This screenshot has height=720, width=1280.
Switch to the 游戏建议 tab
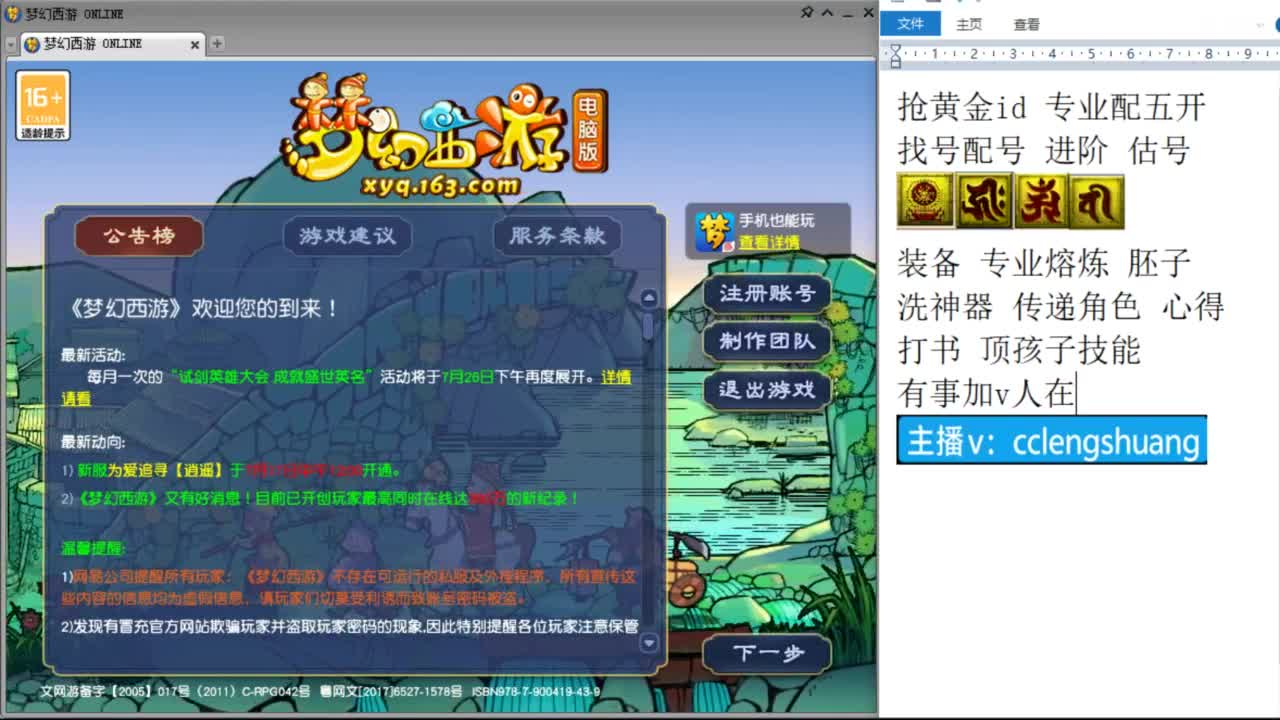pos(347,236)
